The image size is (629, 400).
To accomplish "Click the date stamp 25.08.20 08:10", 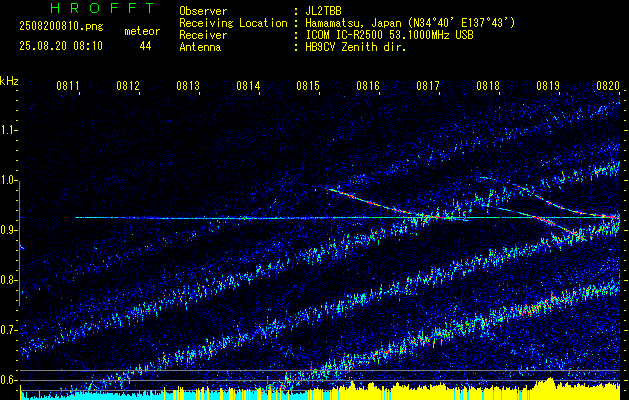I will pyautogui.click(x=61, y=46).
